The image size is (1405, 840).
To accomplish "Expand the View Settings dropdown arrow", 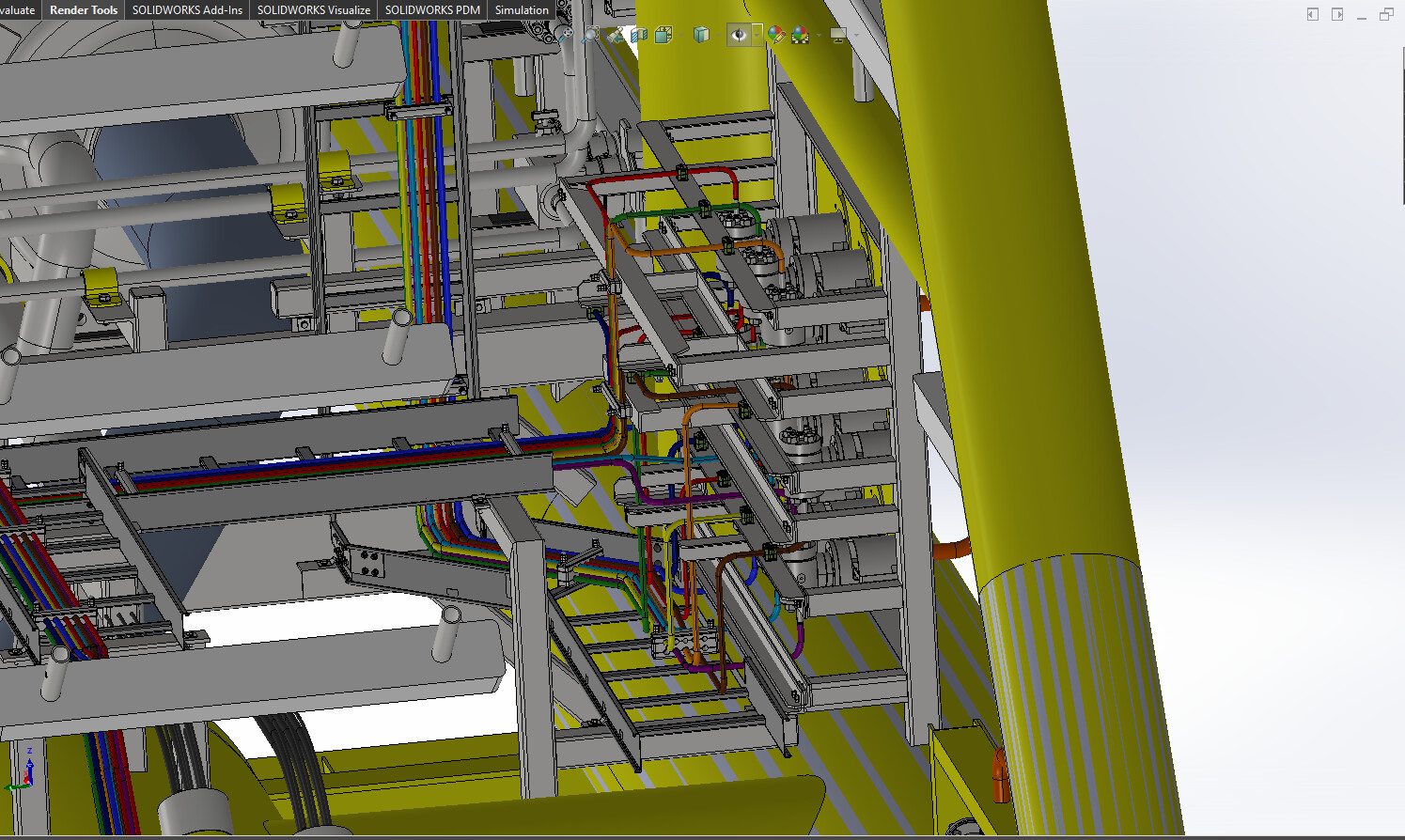I will point(855,35).
